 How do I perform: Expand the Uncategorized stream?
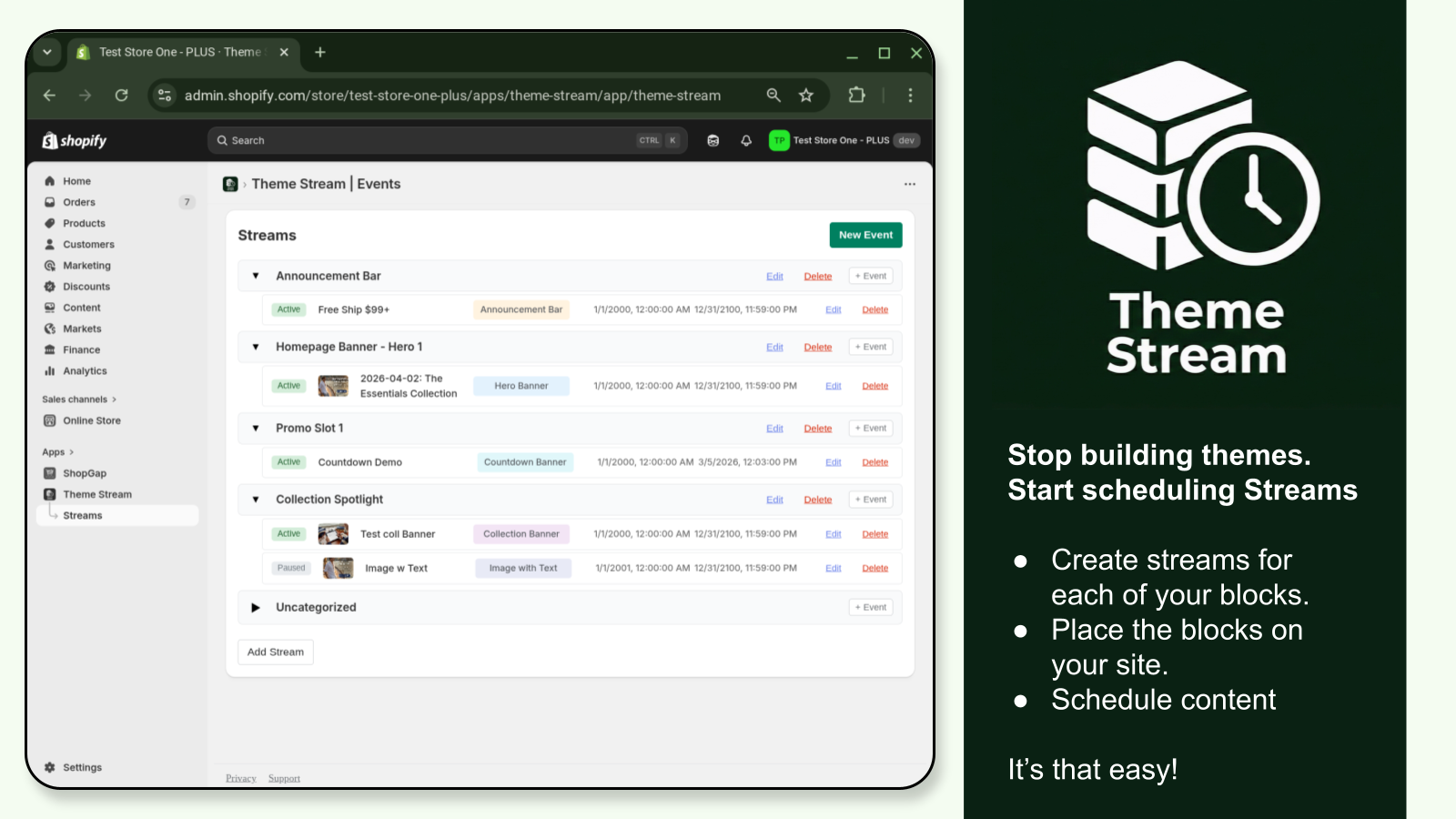pos(256,607)
